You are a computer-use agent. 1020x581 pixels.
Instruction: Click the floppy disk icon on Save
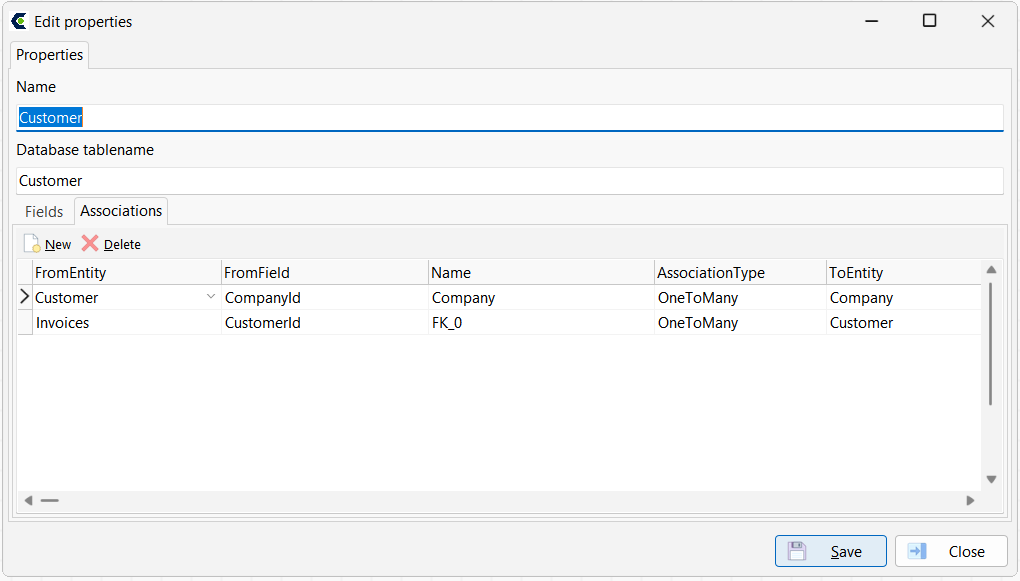coord(797,551)
